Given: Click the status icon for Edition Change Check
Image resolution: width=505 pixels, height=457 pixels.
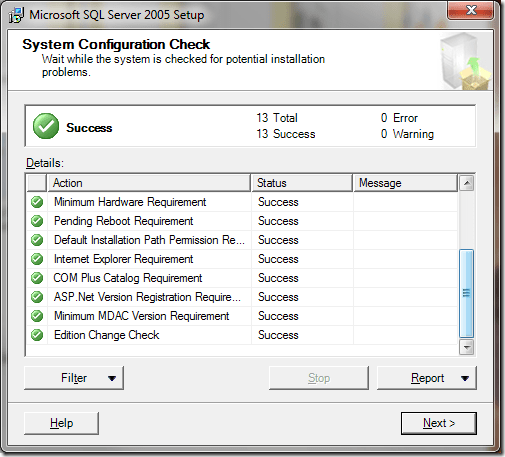Looking at the screenshot, I should coord(37,335).
